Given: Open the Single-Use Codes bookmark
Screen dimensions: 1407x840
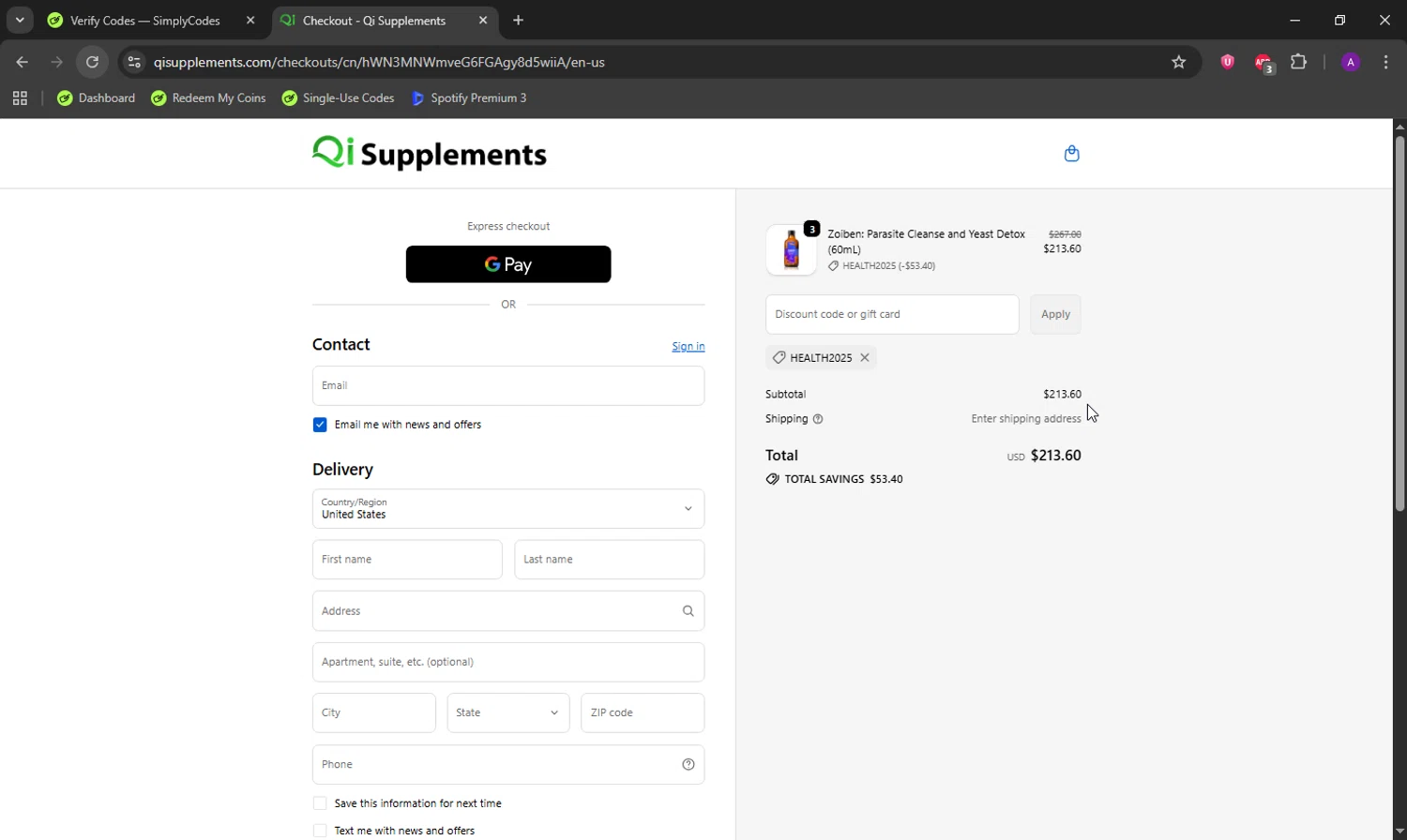Looking at the screenshot, I should (x=338, y=97).
